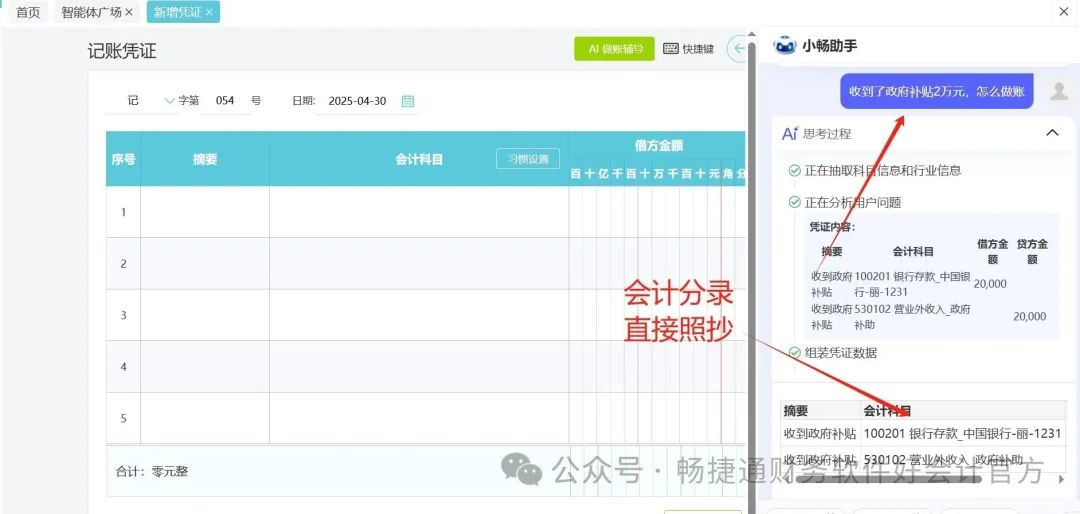Click the 记账凭证 page title

pyautogui.click(x=122, y=52)
